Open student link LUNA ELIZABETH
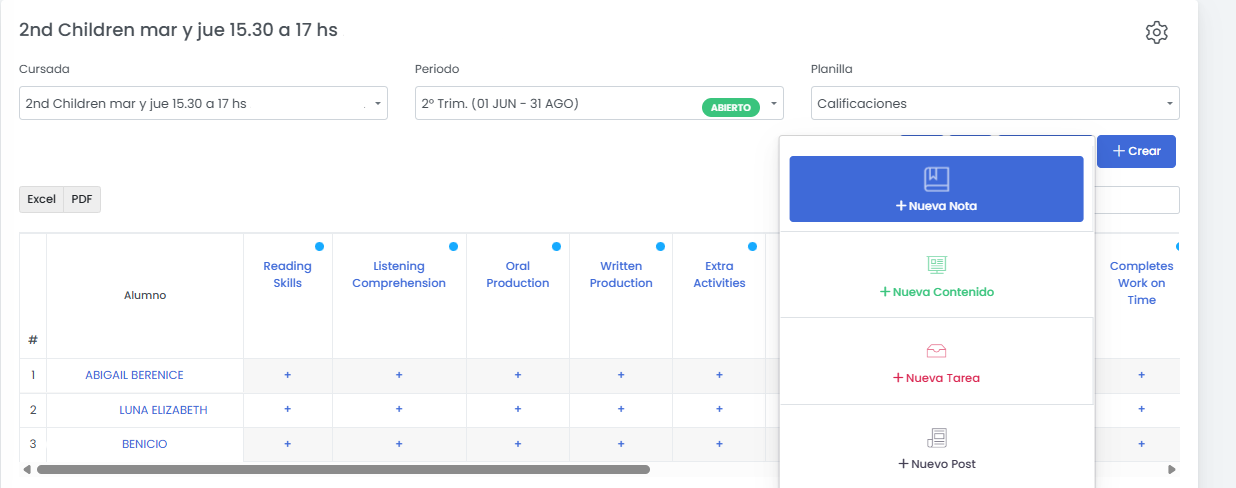 [x=163, y=410]
